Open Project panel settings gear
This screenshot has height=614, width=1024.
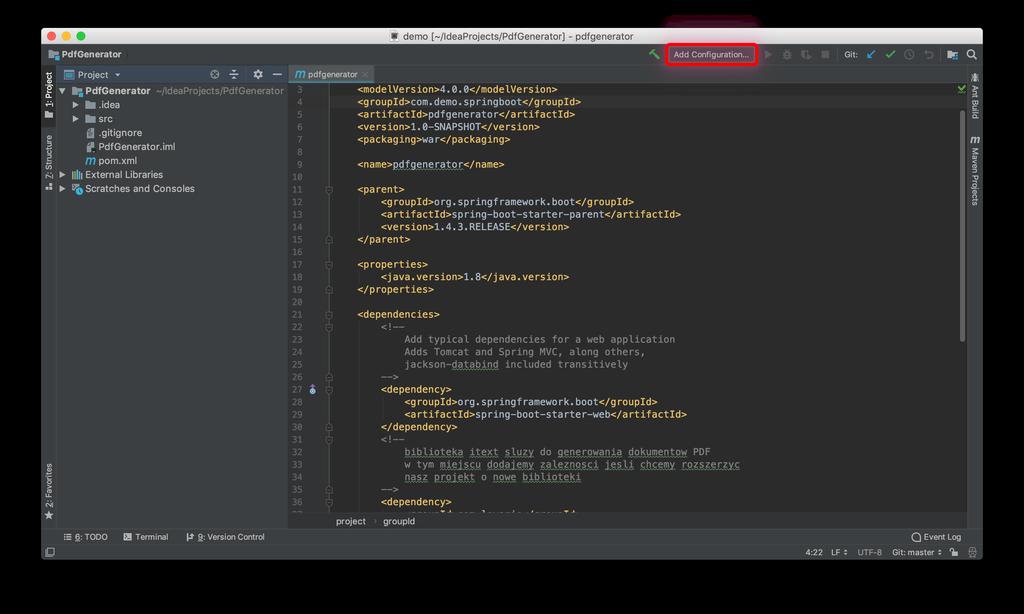[x=258, y=74]
